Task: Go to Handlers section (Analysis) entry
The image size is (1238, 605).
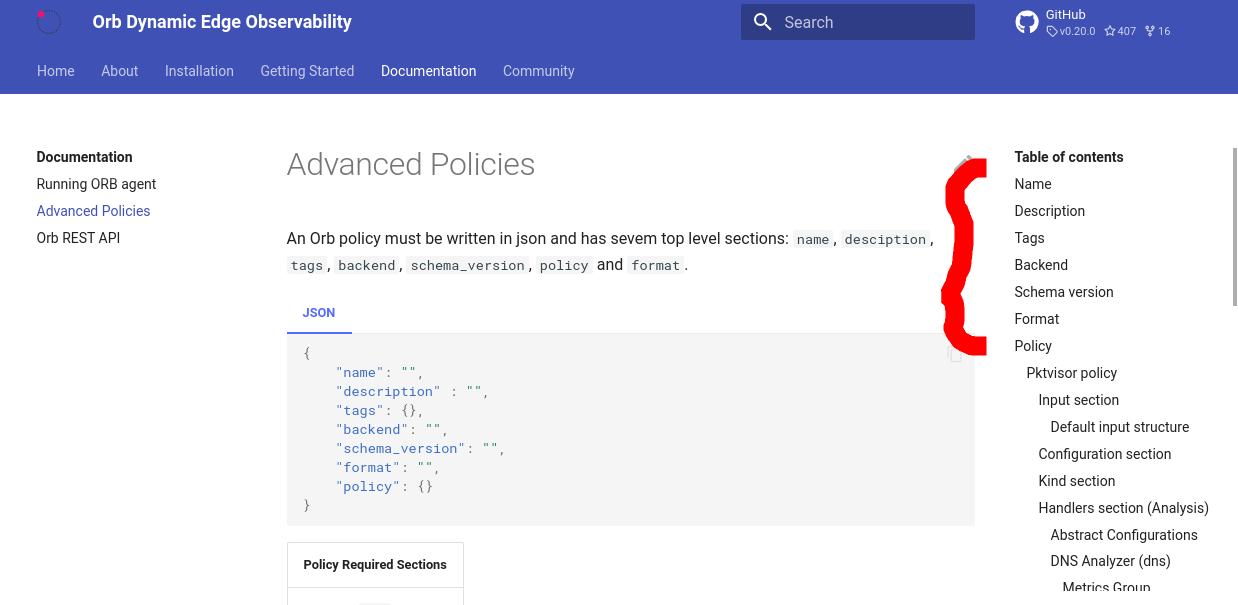Action: click(1124, 508)
